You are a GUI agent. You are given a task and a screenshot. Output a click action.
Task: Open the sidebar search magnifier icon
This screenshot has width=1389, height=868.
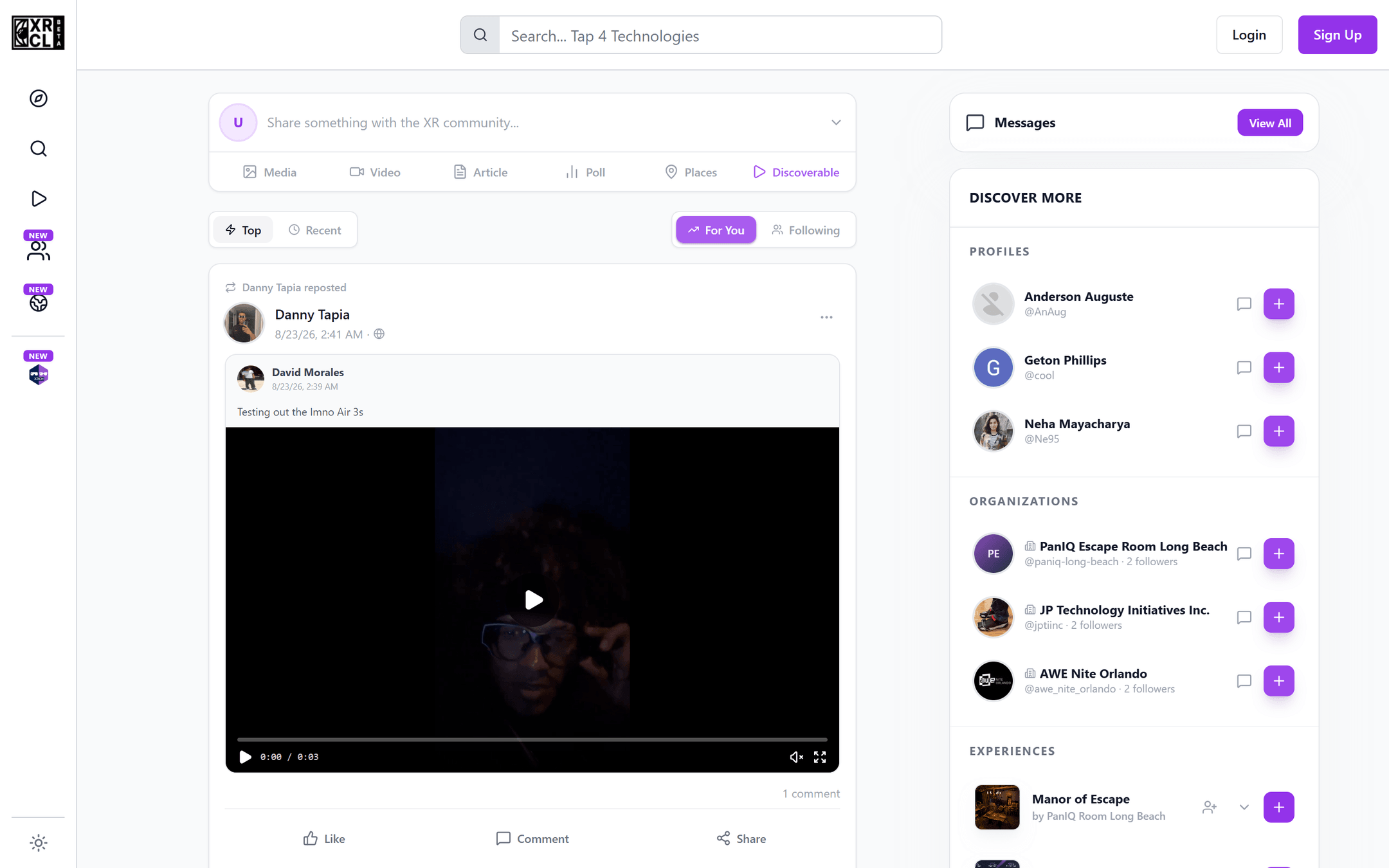coord(39,149)
